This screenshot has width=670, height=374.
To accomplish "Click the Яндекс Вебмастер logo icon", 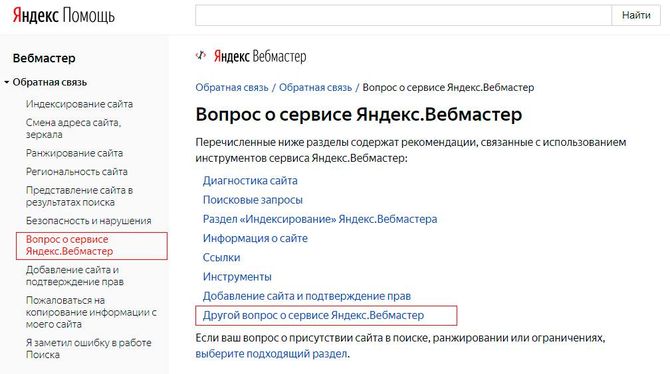I will click(201, 56).
